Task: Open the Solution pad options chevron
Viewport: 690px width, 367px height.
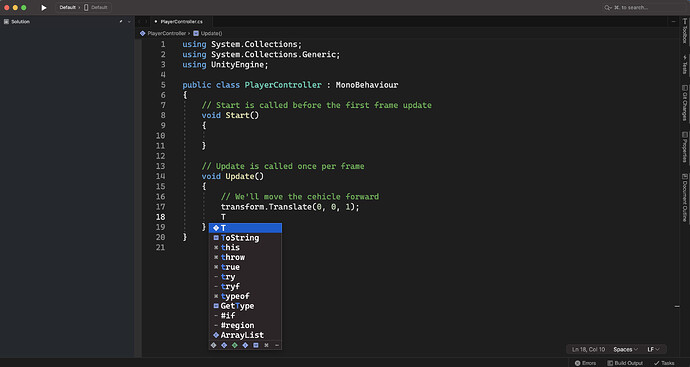Action: [129, 22]
